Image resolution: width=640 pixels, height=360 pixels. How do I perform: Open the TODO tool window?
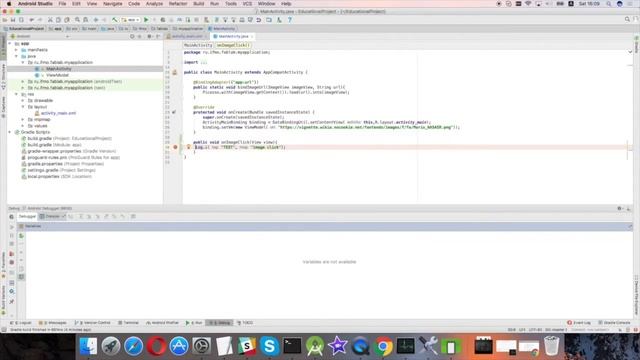click(x=245, y=323)
